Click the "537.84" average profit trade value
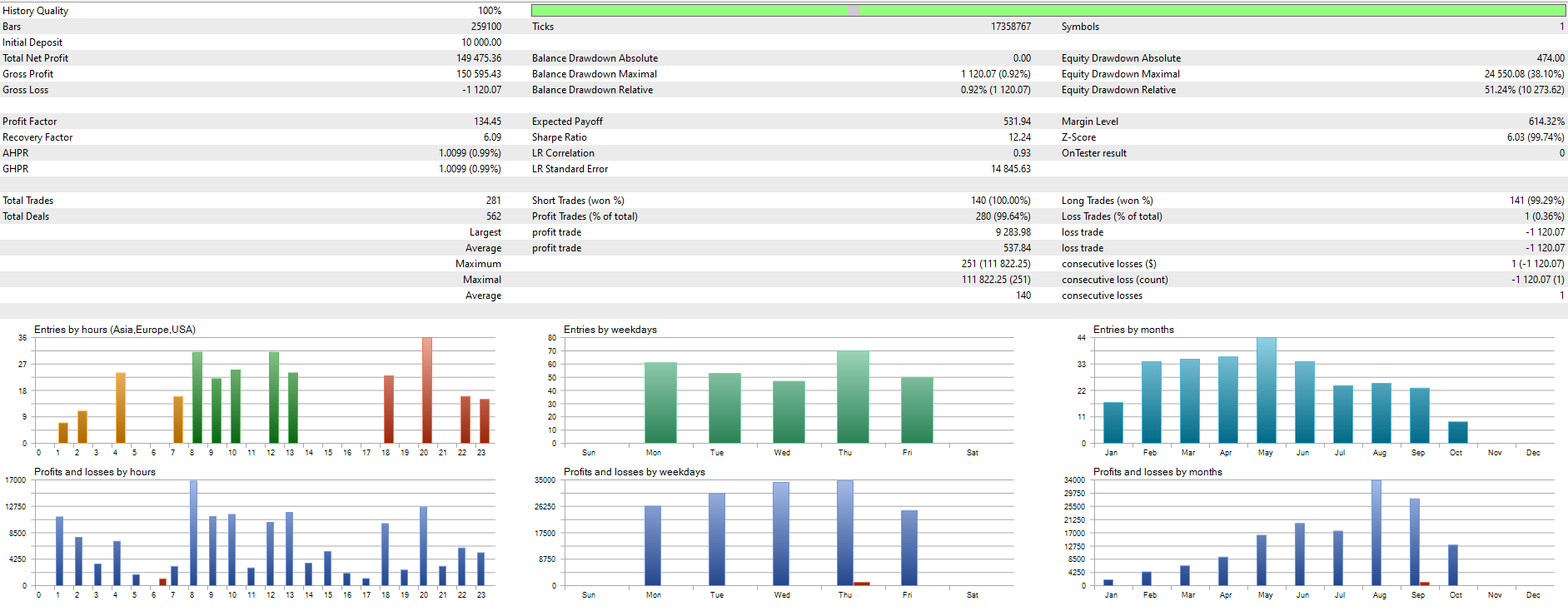This screenshot has width=1568, height=616. click(1017, 248)
